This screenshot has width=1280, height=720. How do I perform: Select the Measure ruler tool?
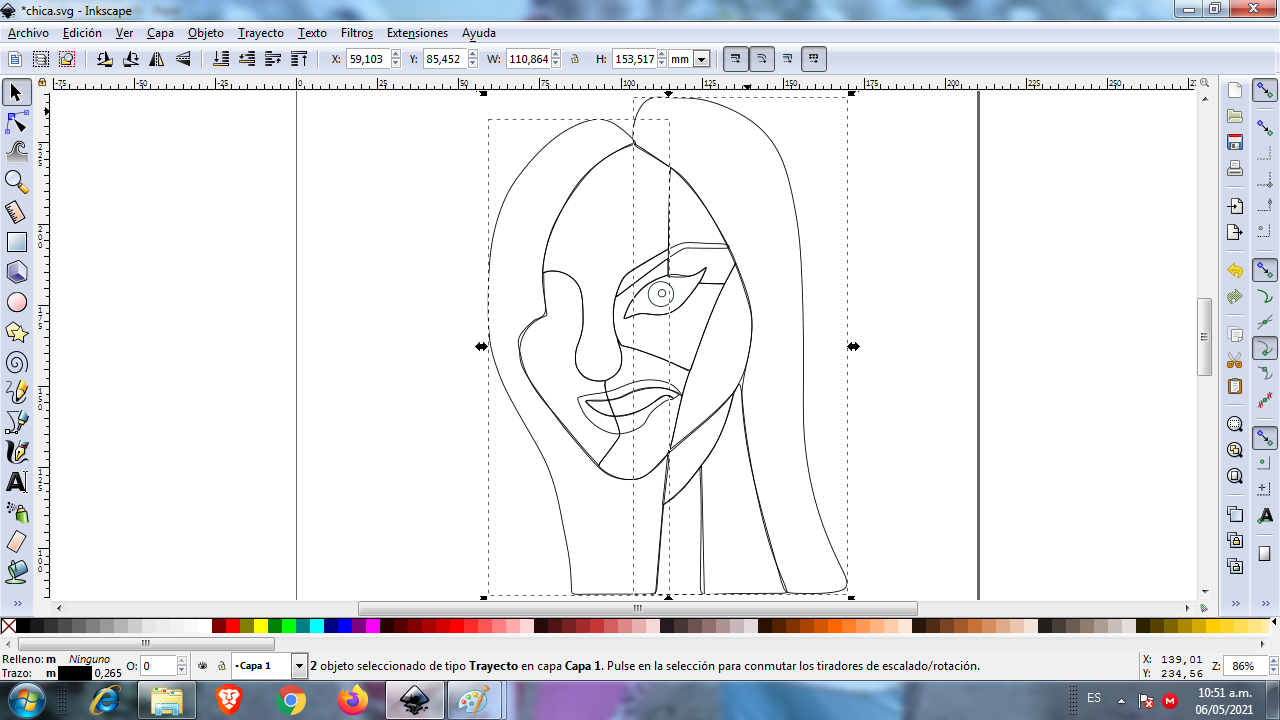tap(16, 212)
